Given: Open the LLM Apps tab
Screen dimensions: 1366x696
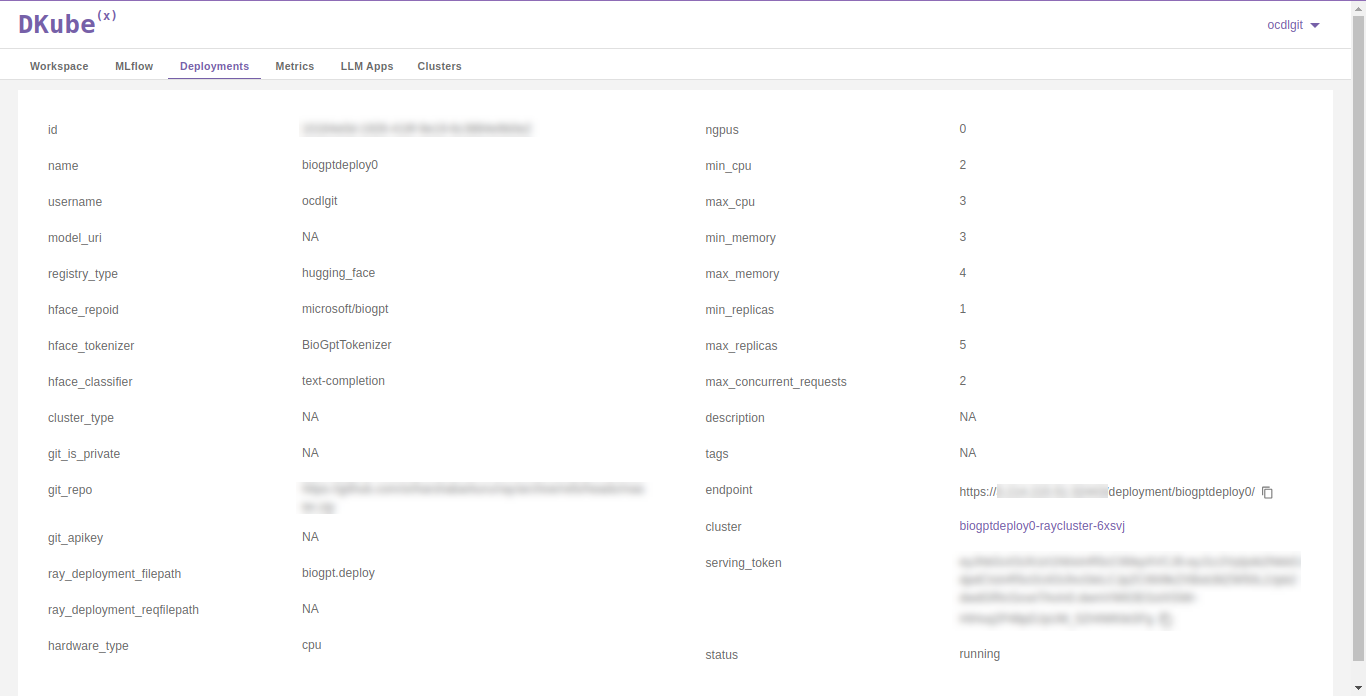Looking at the screenshot, I should coord(367,66).
